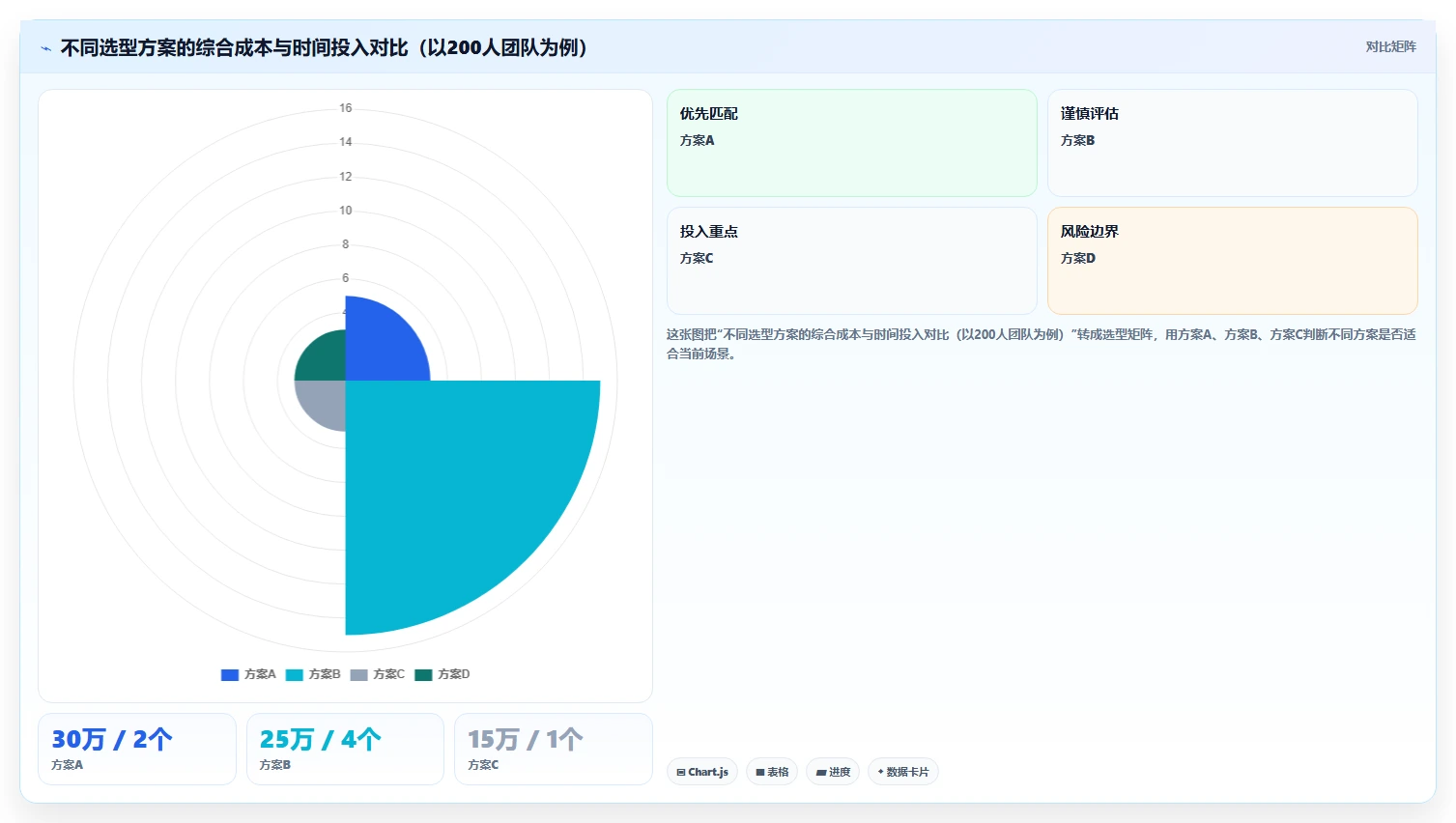Select the 30万 / 2个 方案A stat card
Screen dimensions: 1456x823
pyautogui.click(x=137, y=749)
